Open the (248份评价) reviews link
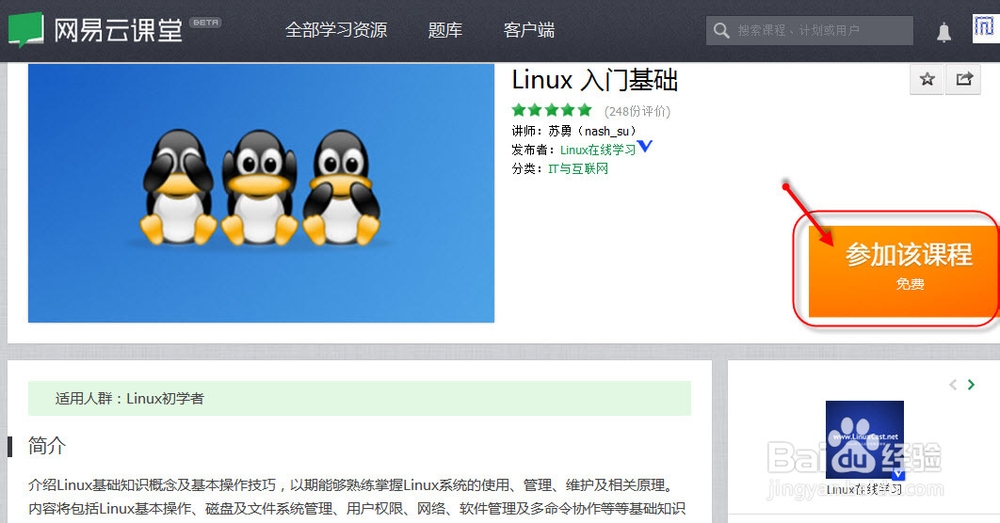The height and width of the screenshot is (523, 1000). tap(637, 112)
